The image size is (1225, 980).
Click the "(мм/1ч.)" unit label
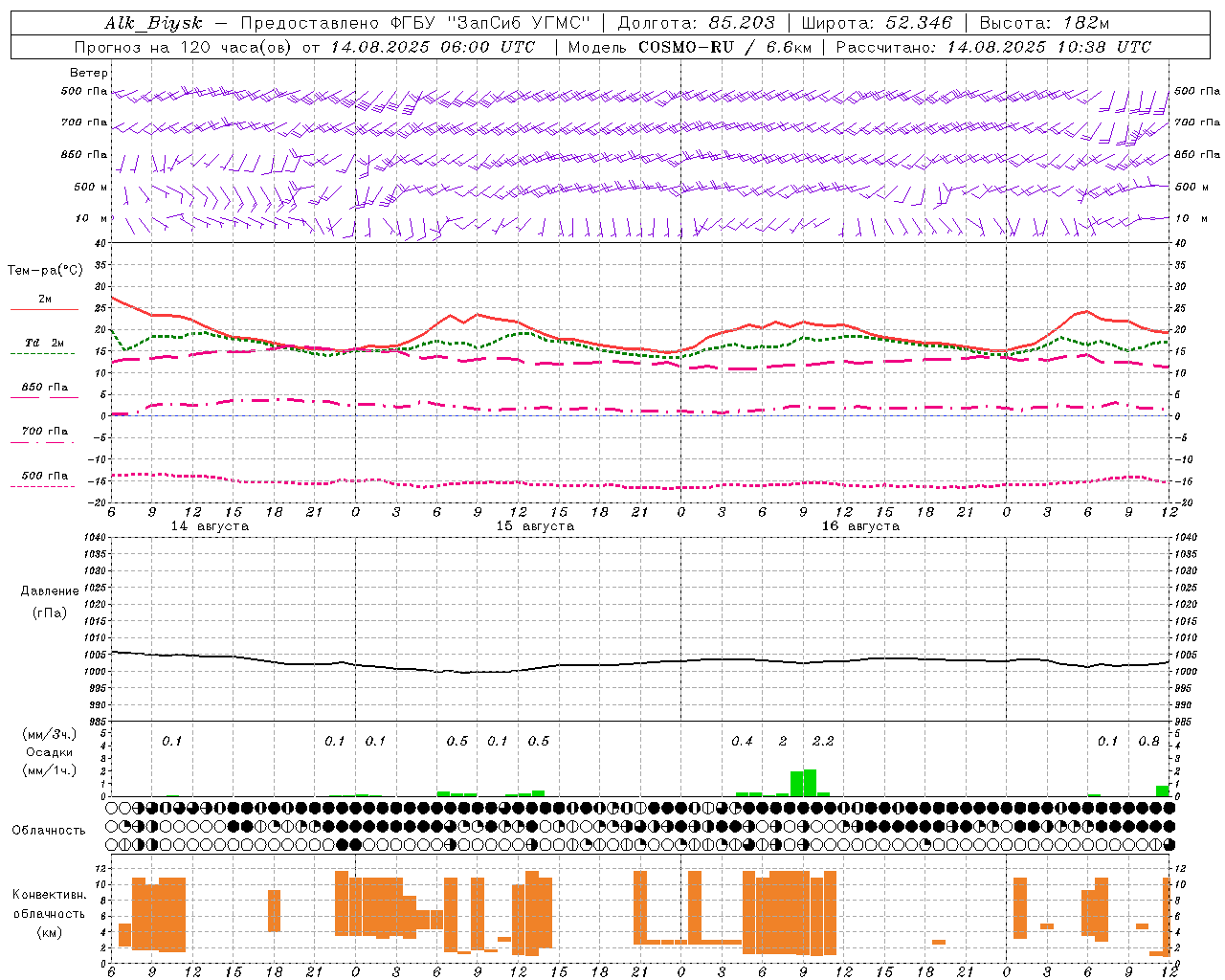coord(49,771)
